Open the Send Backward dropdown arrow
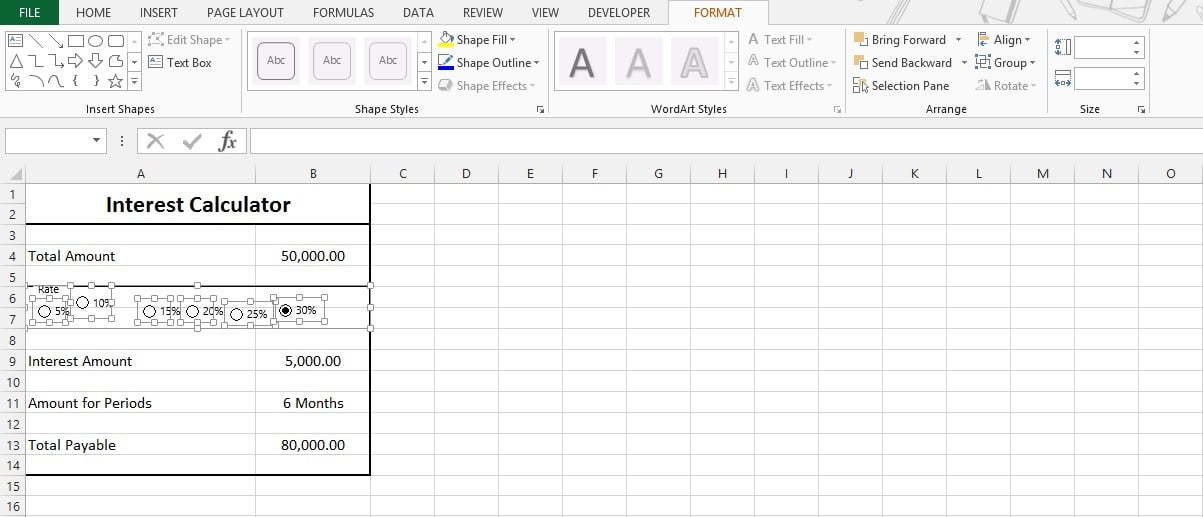 click(x=964, y=63)
